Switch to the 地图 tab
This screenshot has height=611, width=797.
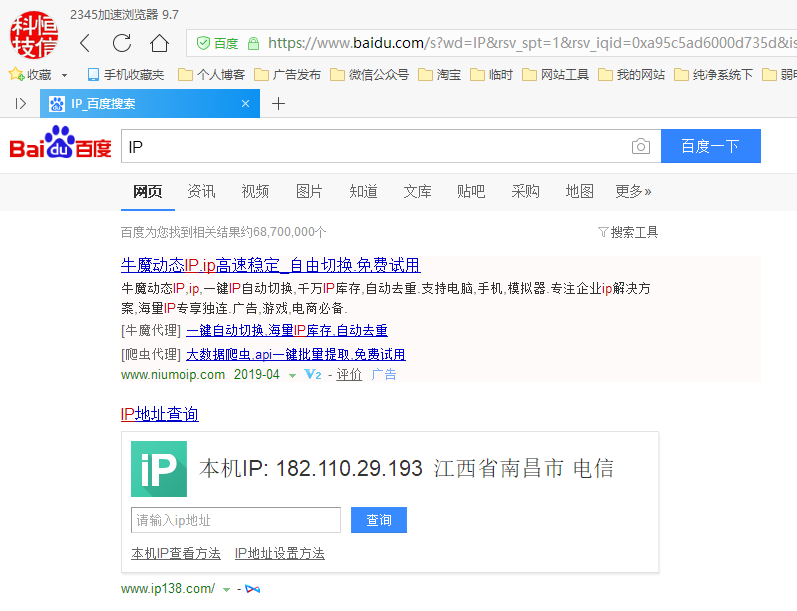point(579,192)
